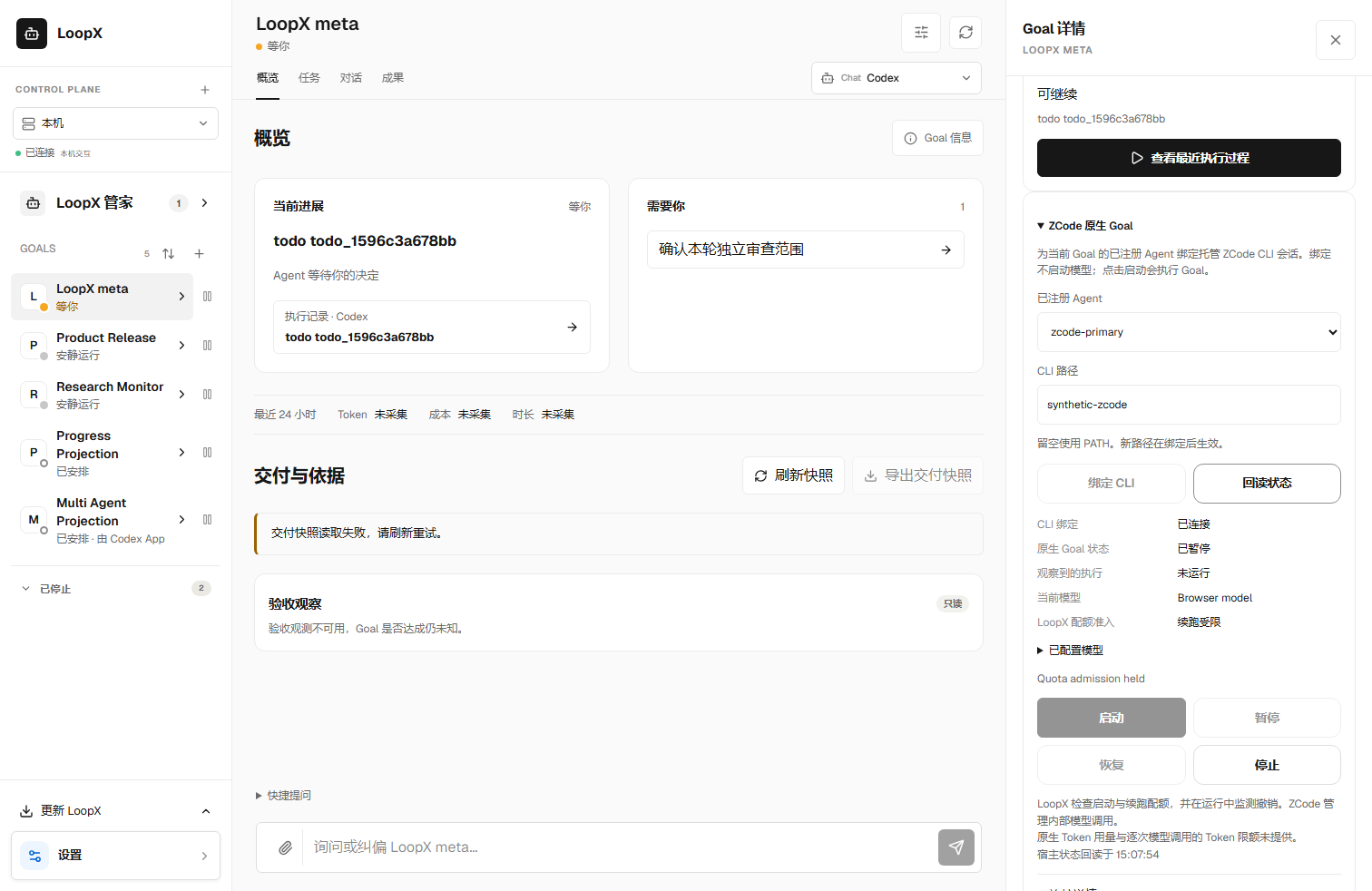Click the 只读 read-only badge

pyautogui.click(x=953, y=604)
